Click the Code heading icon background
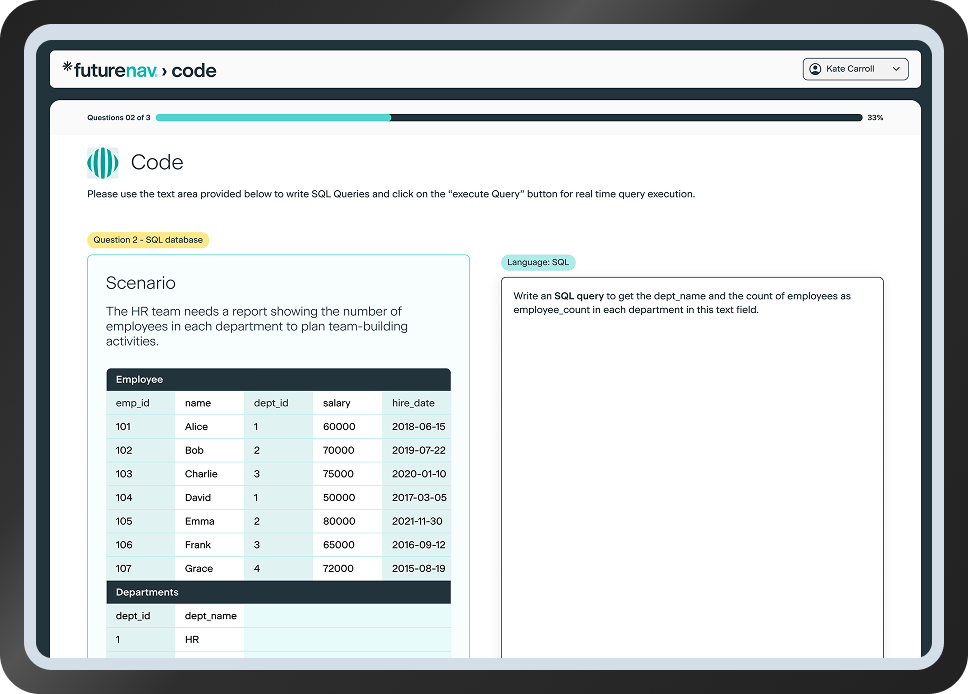Viewport: 968px width, 694px height. [x=102, y=162]
